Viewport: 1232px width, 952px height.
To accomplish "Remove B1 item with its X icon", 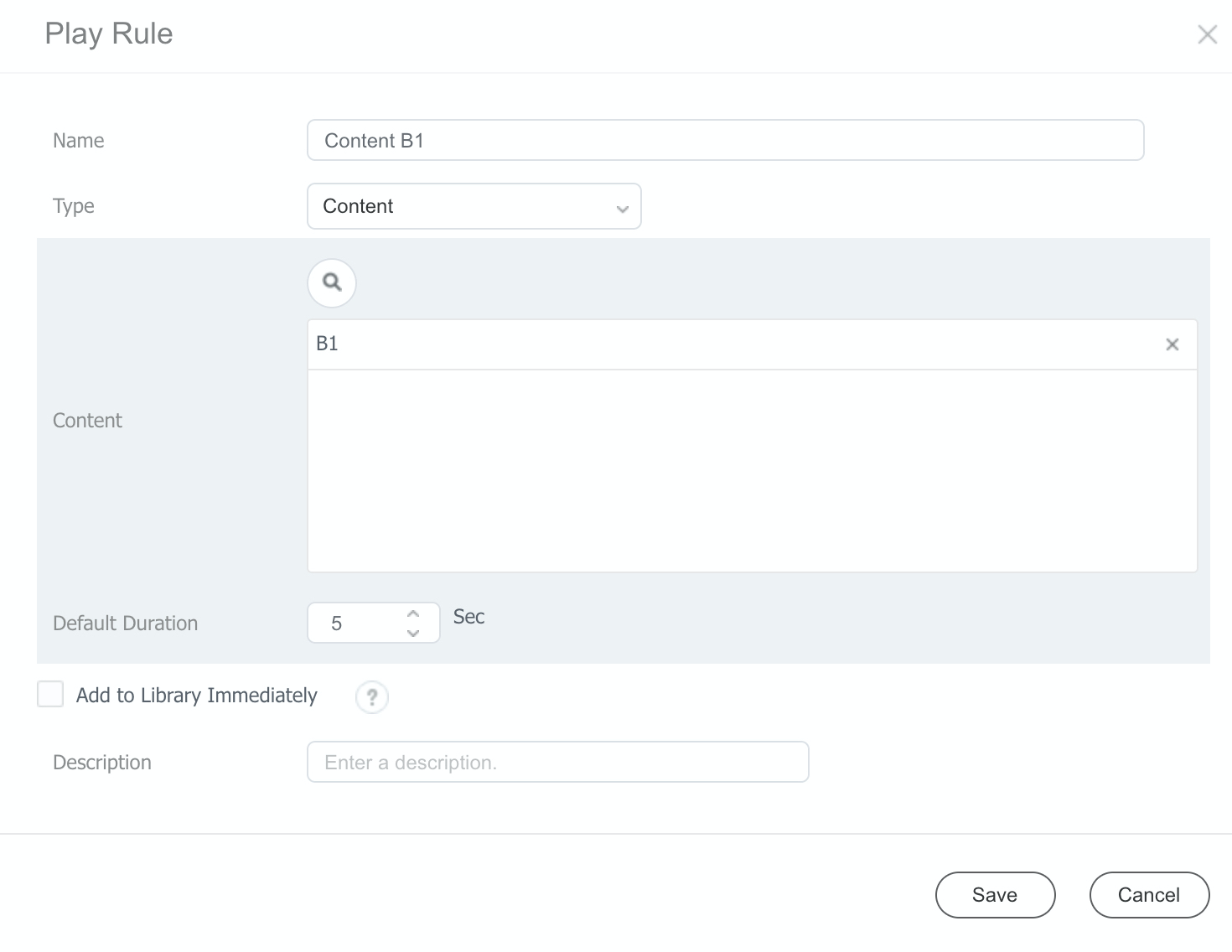I will [1172, 344].
